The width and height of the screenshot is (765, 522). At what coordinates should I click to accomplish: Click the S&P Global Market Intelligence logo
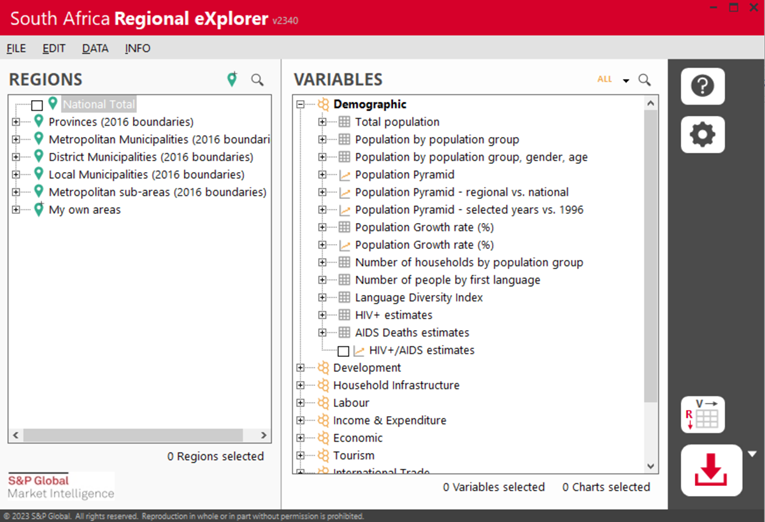pyautogui.click(x=61, y=486)
